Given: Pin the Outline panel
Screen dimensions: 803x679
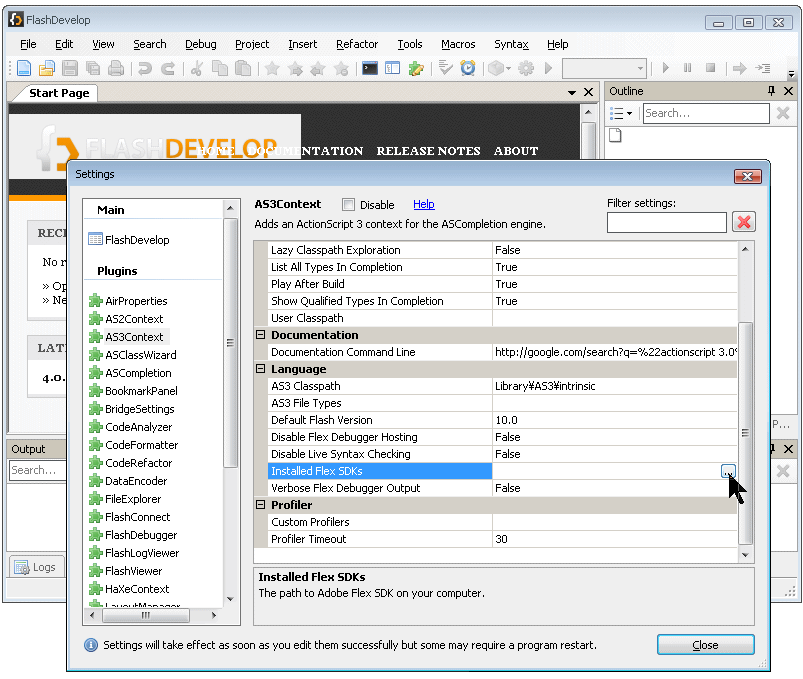Looking at the screenshot, I should (x=771, y=91).
